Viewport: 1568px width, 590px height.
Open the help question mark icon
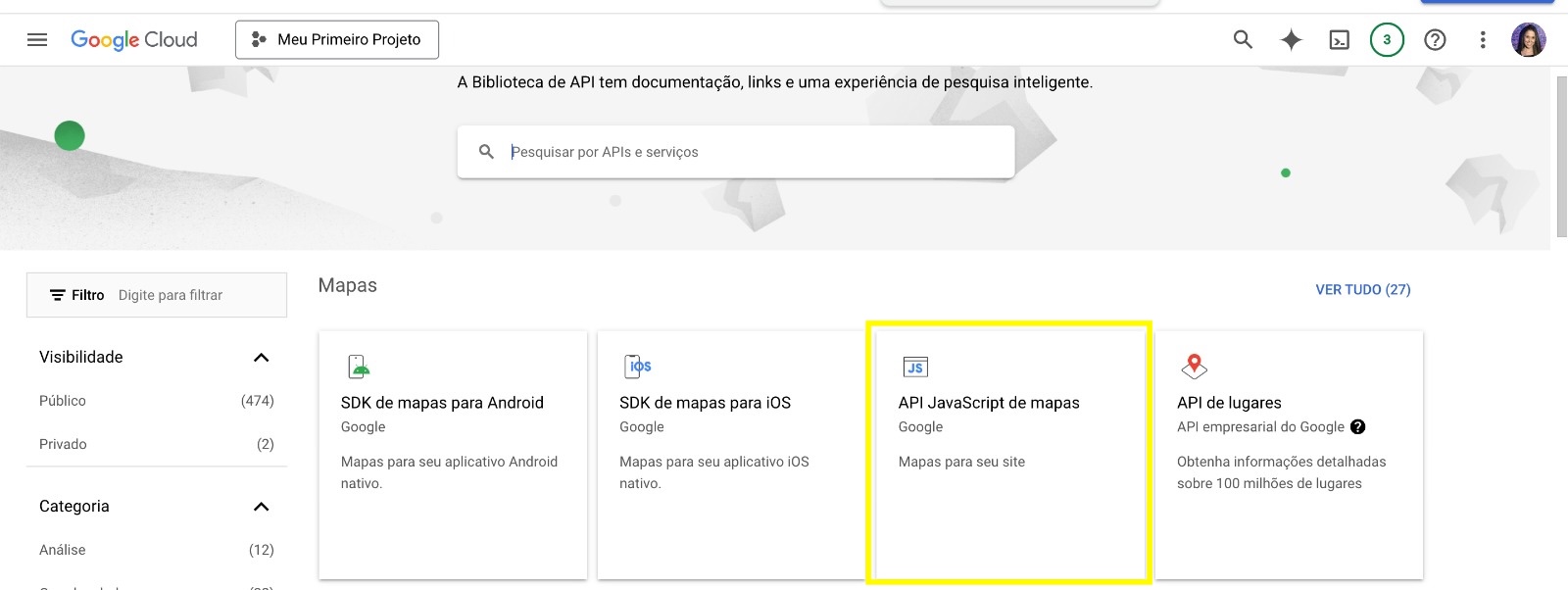point(1435,40)
